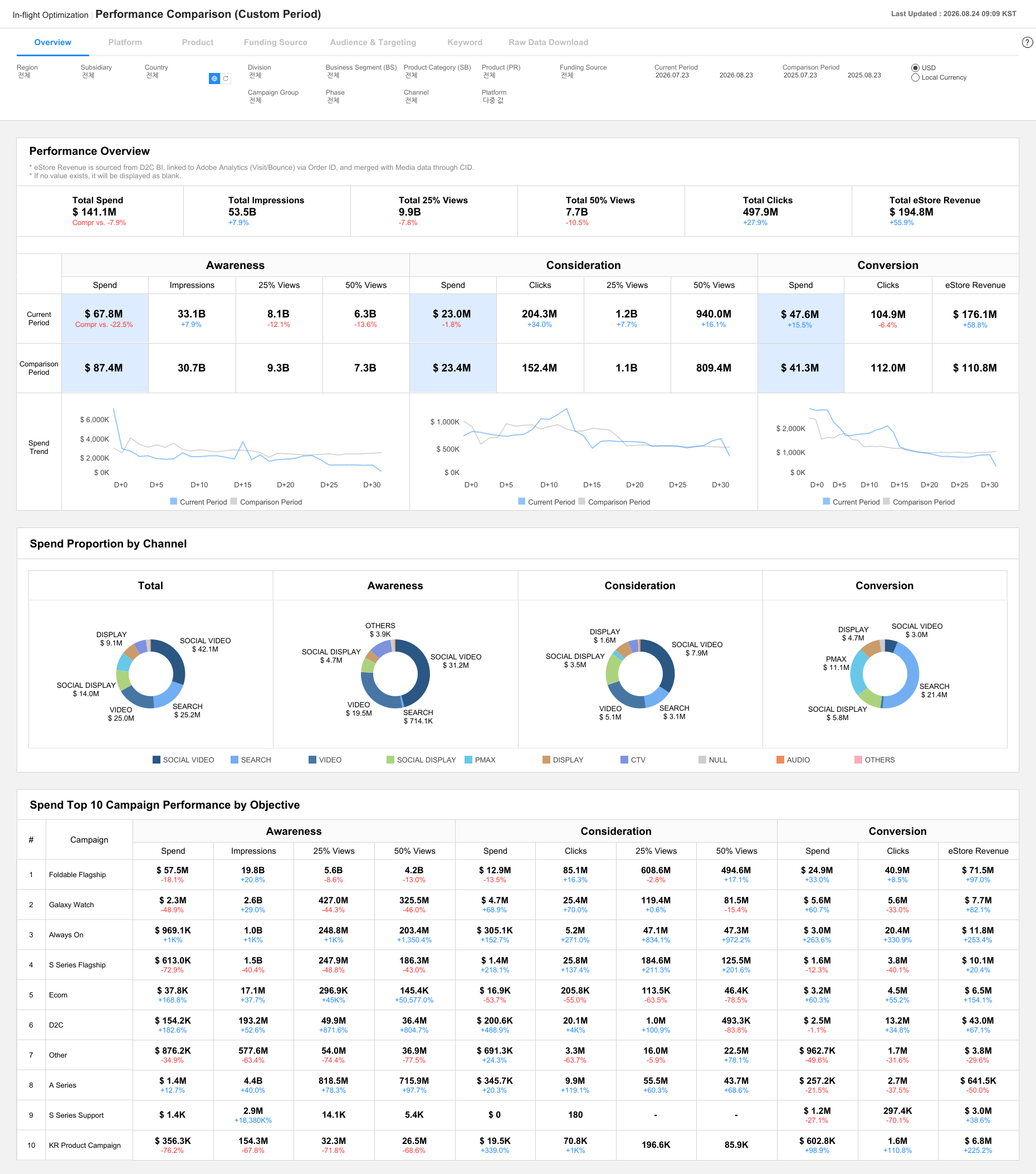Click the Foldable Flagship campaign row name
Viewport: 1036px width, 1174px height.
coord(77,875)
